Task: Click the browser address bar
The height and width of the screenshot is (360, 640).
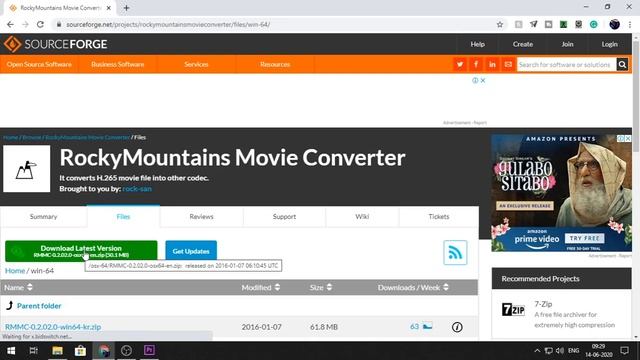Action: (278, 24)
